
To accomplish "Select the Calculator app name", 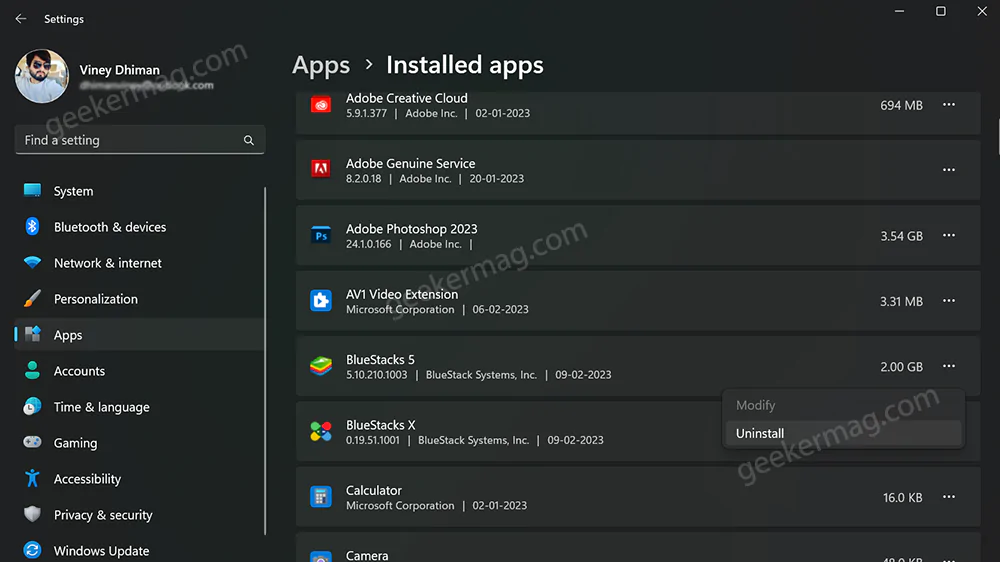I will 374,491.
